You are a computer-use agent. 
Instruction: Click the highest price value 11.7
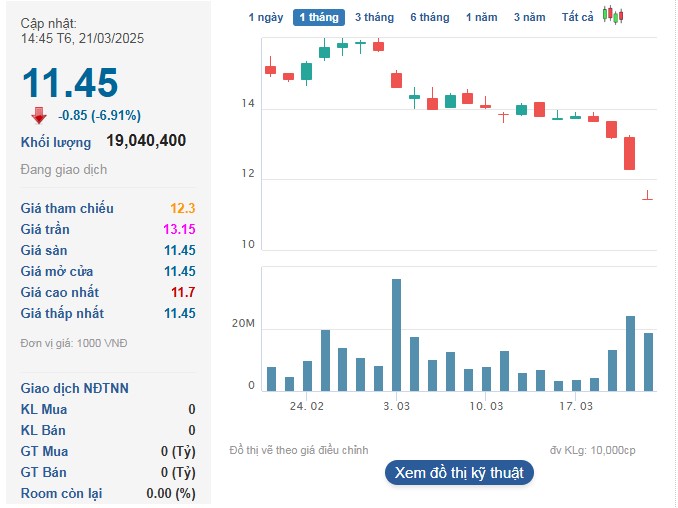point(184,292)
